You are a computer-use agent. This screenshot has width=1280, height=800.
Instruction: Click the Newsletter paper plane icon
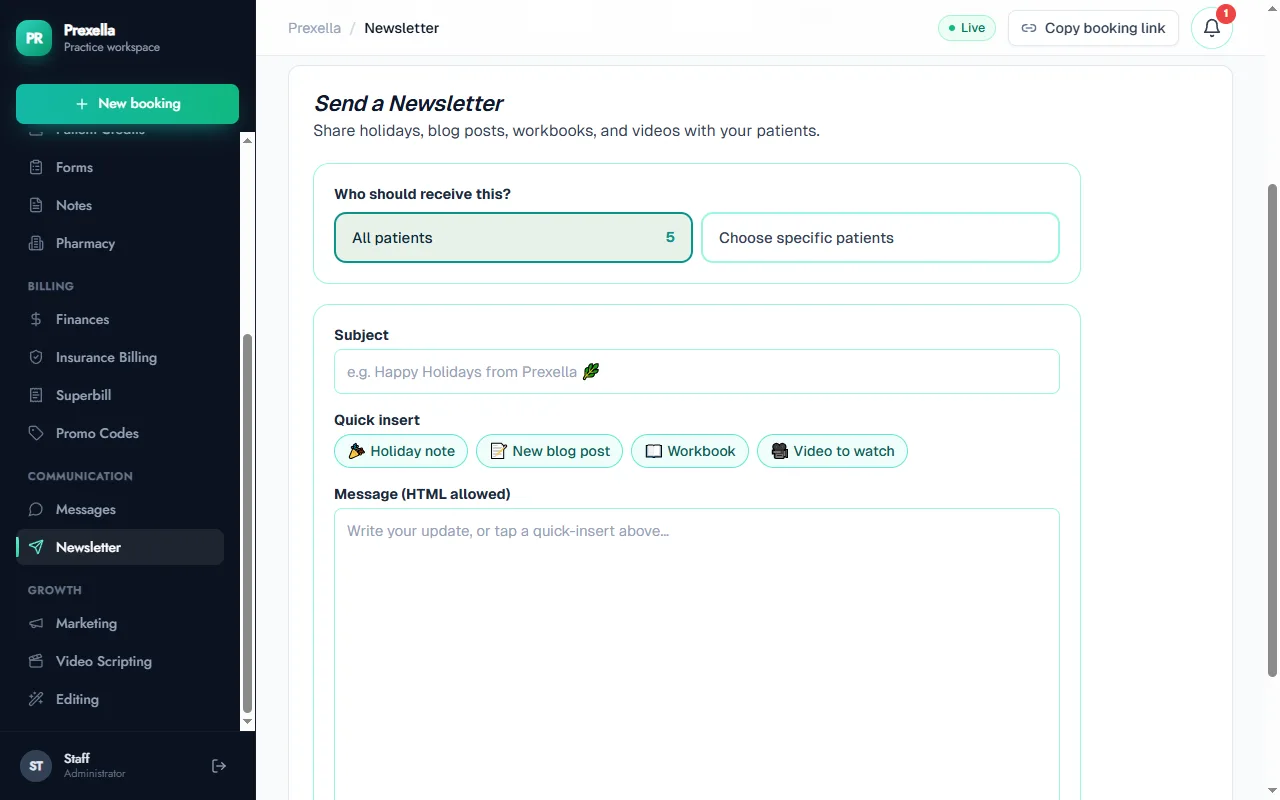[36, 547]
